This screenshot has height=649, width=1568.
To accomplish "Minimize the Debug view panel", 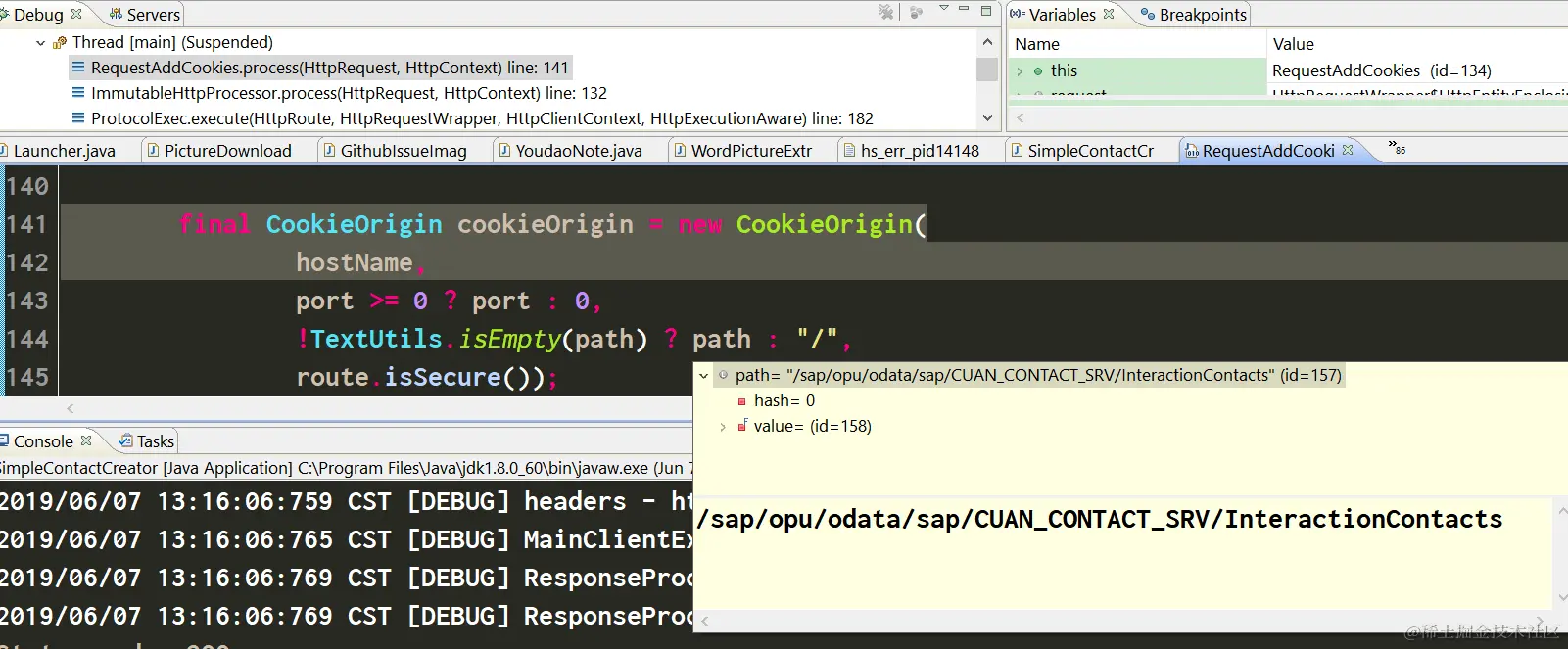I will point(964,9).
